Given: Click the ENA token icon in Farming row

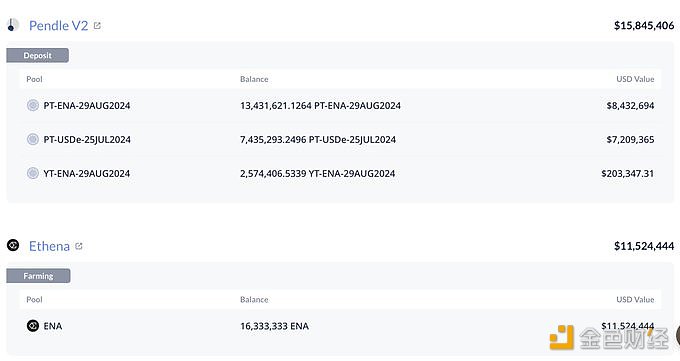Looking at the screenshot, I should pos(33,326).
